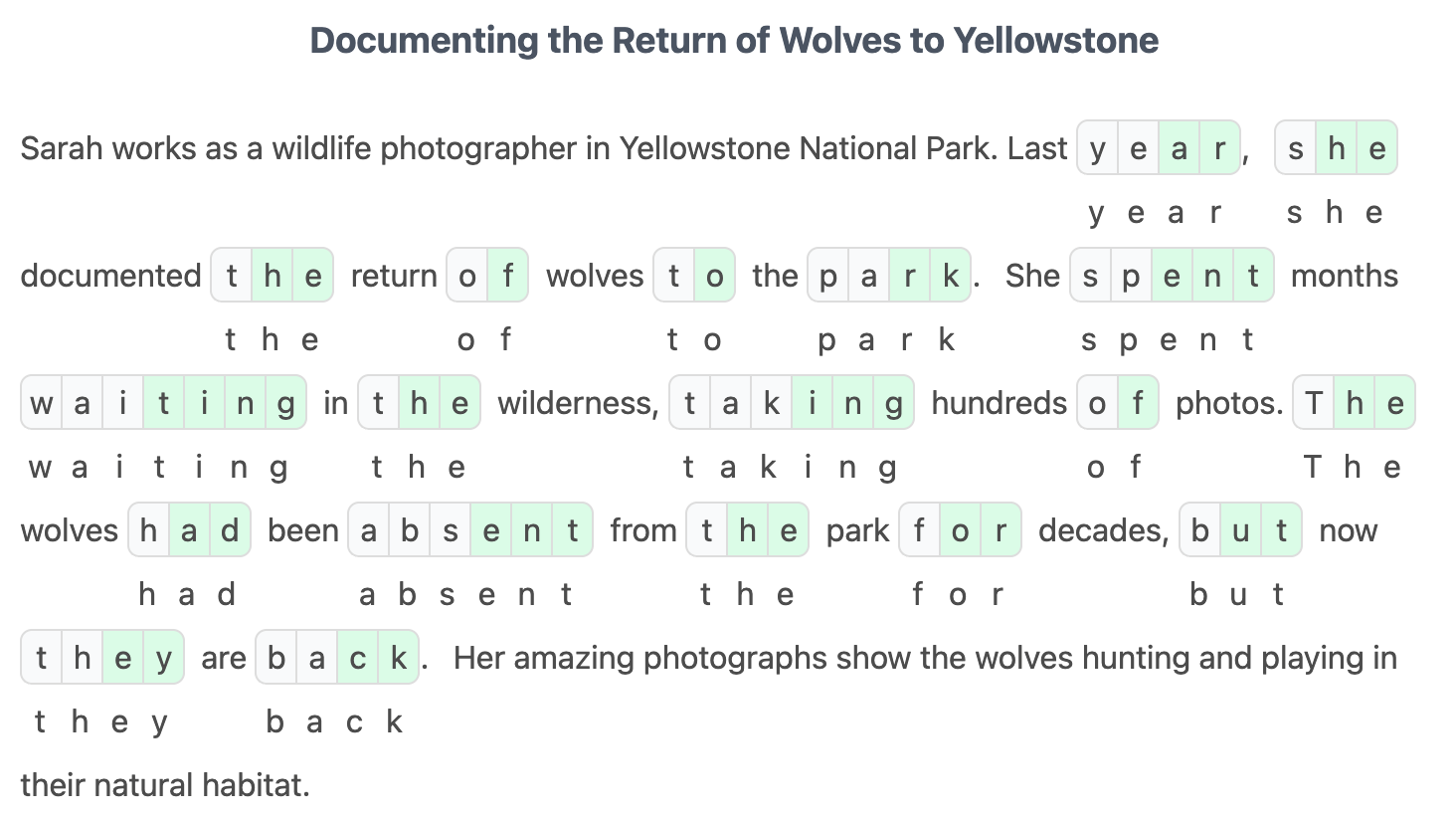This screenshot has height=818, width=1456.
Task: Select the 't' box ending 'spent'
Action: point(1253,276)
